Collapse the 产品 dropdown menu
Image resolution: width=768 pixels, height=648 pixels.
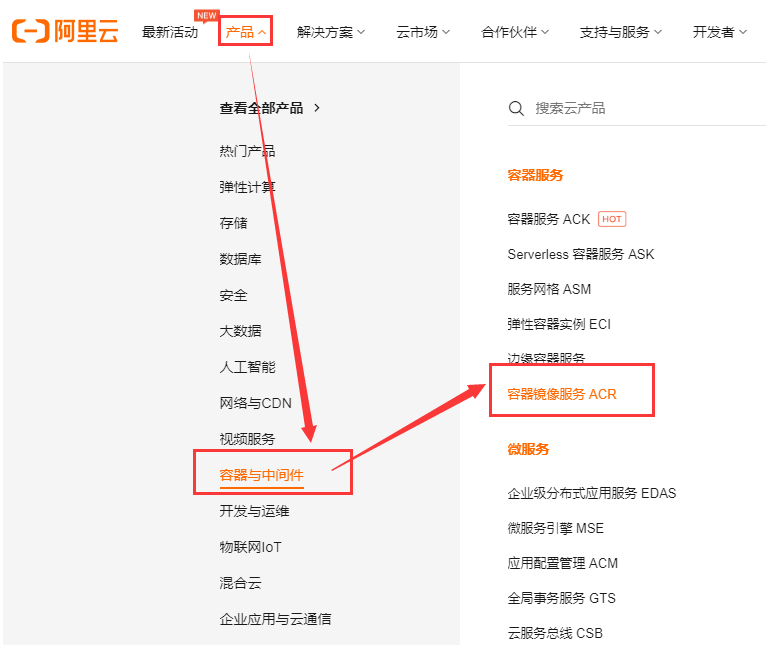[x=245, y=32]
